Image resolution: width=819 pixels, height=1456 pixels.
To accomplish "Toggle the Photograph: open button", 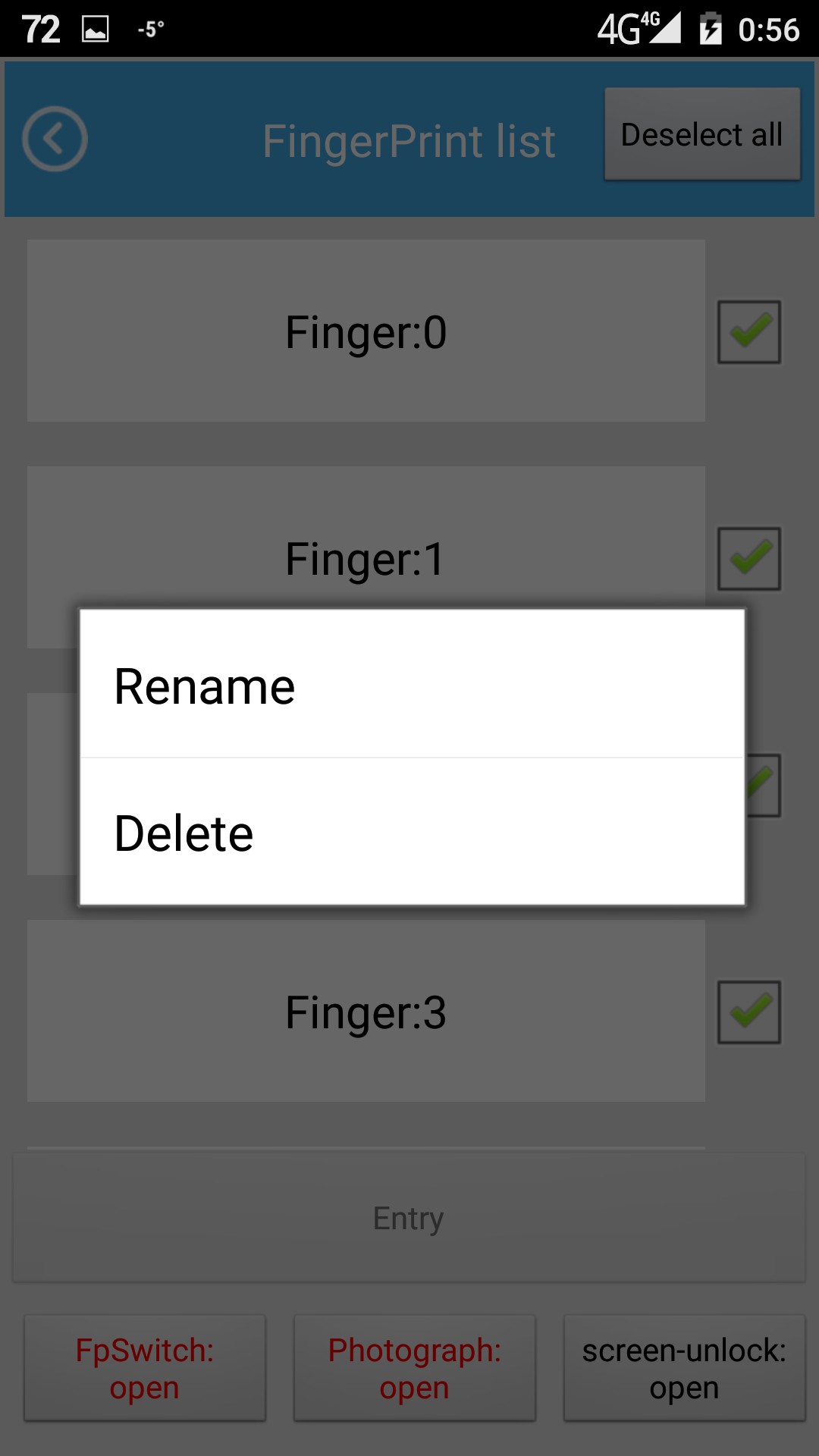I will [415, 1368].
